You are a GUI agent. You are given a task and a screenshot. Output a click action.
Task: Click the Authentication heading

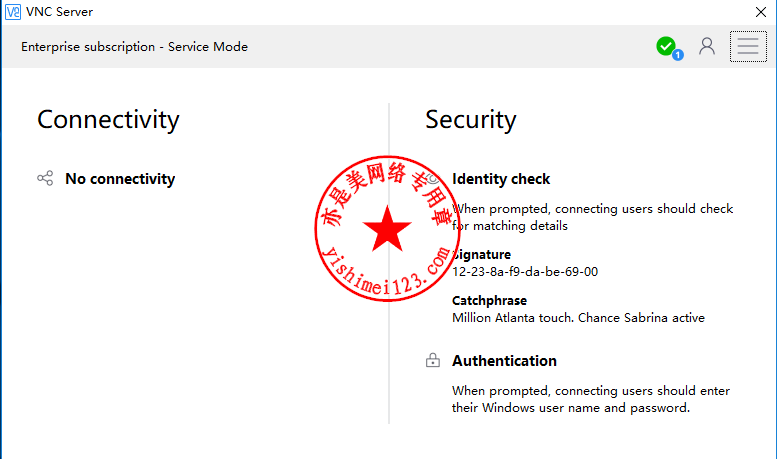[x=504, y=360]
